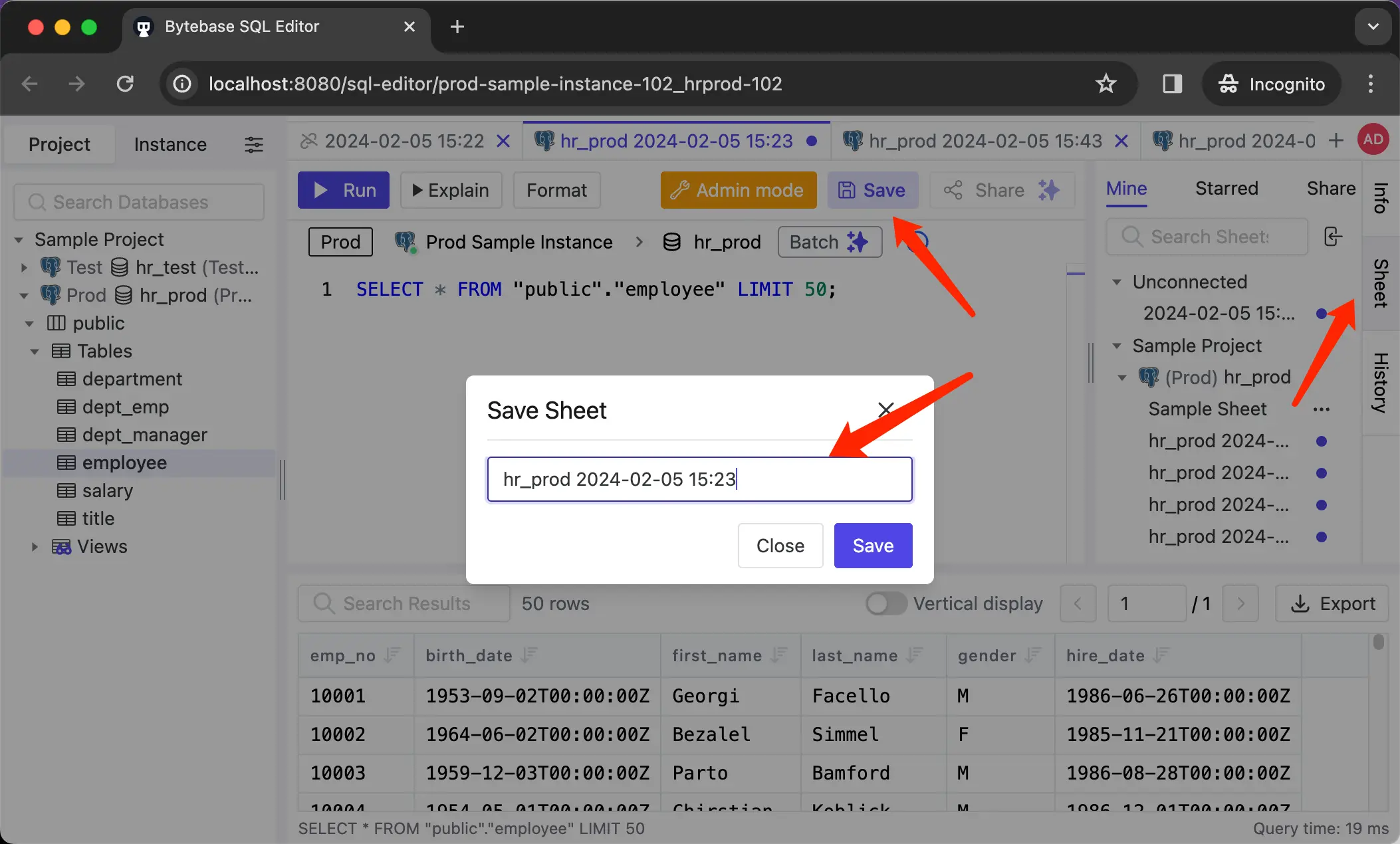Open the browser side panel icon
Viewport: 1400px width, 844px height.
pos(1172,84)
